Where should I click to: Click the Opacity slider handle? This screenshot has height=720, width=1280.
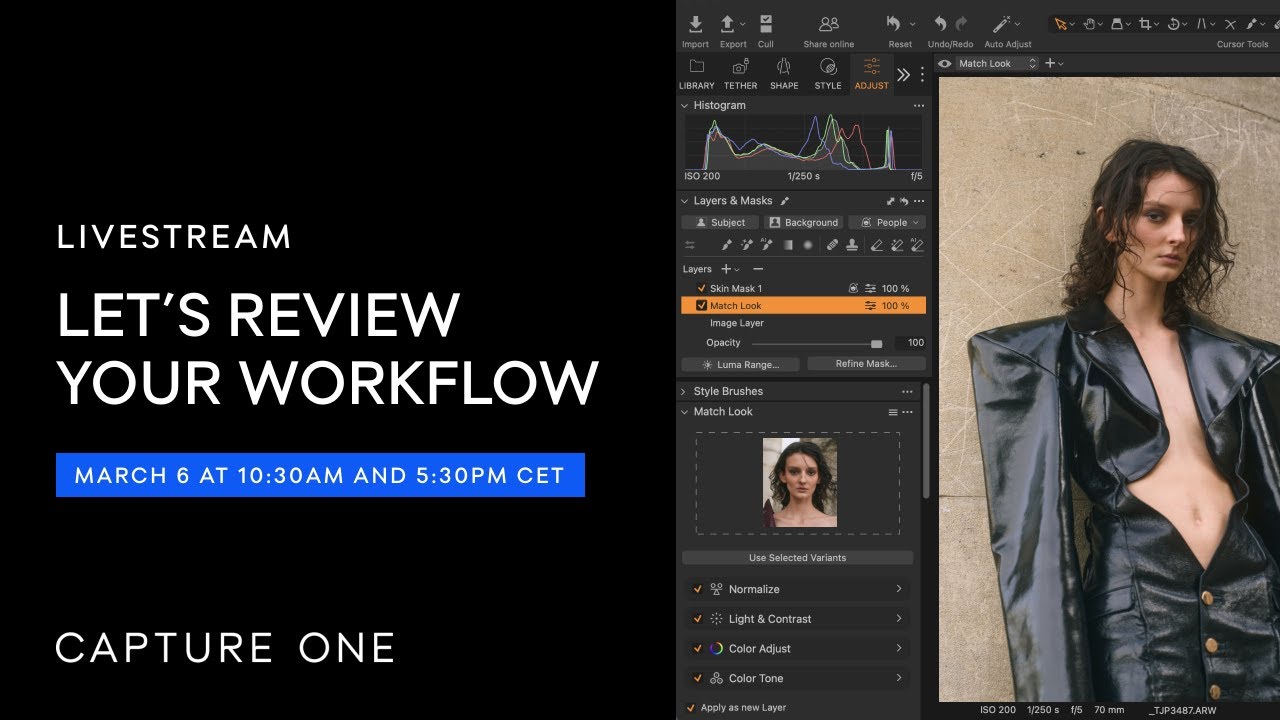pos(877,343)
